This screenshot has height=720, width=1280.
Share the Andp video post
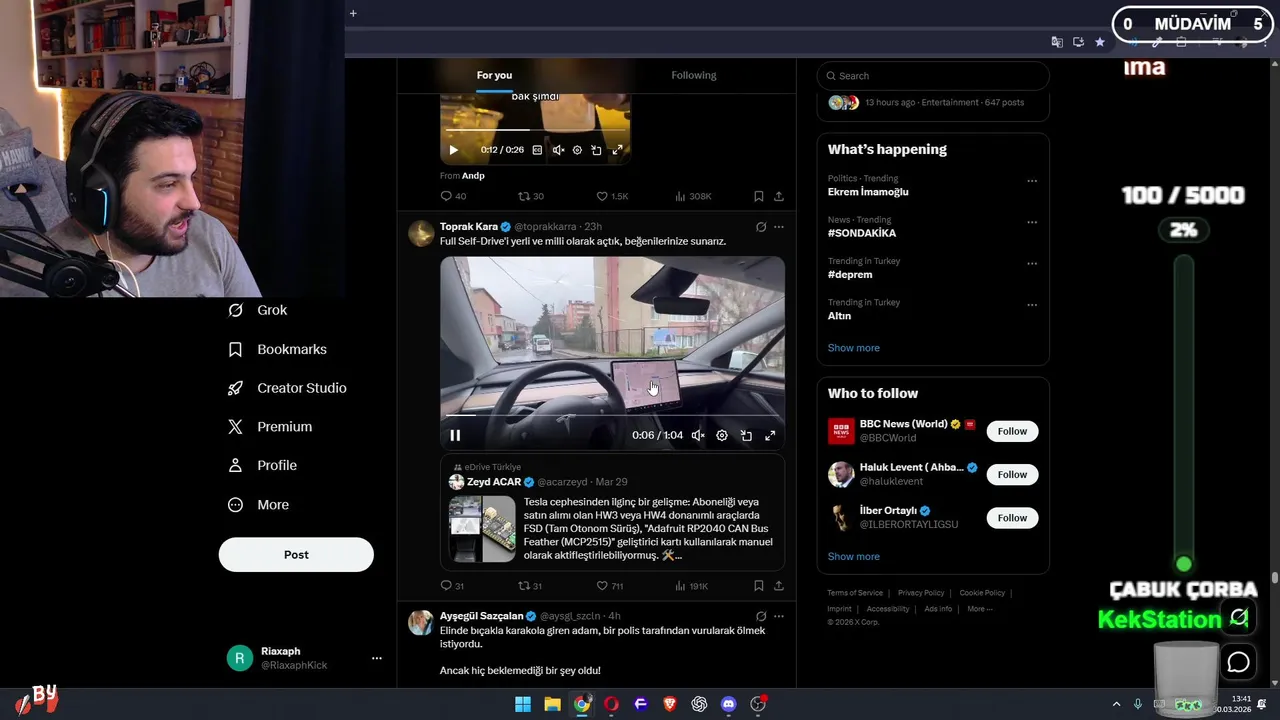click(779, 196)
